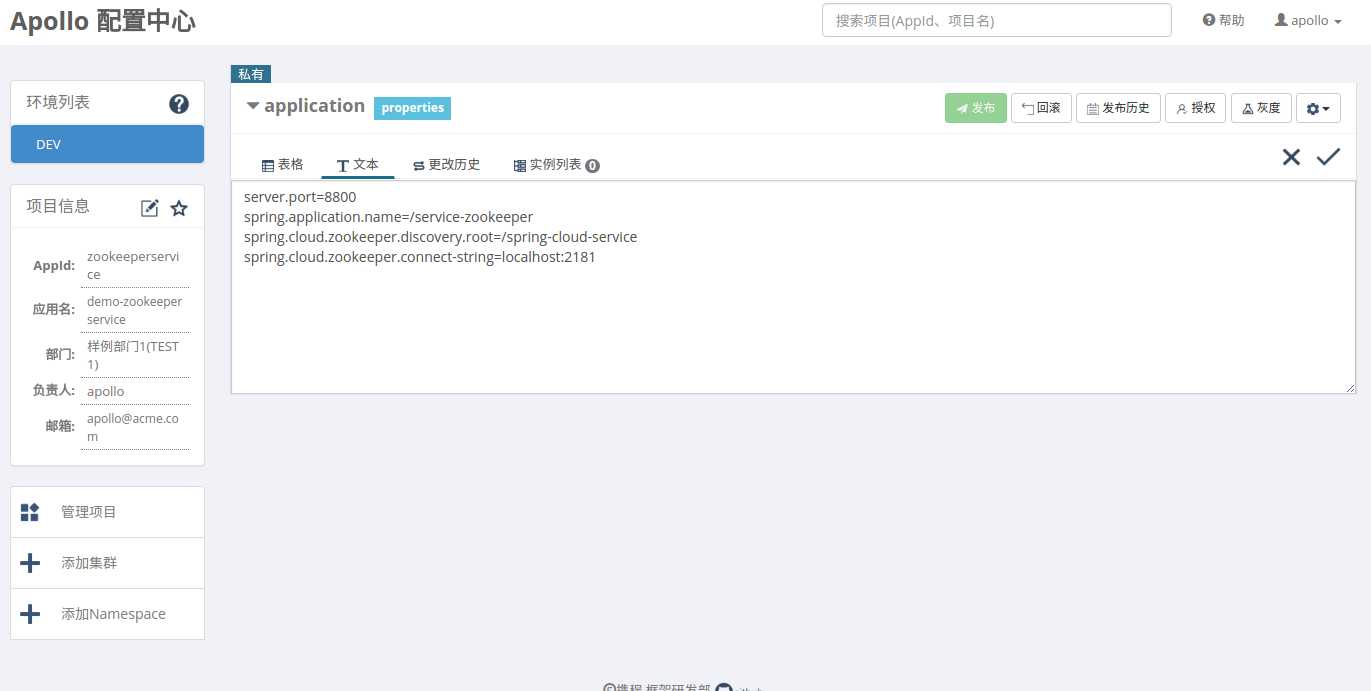Click the edit project info pencil icon
This screenshot has width=1371, height=691.
coord(150,208)
